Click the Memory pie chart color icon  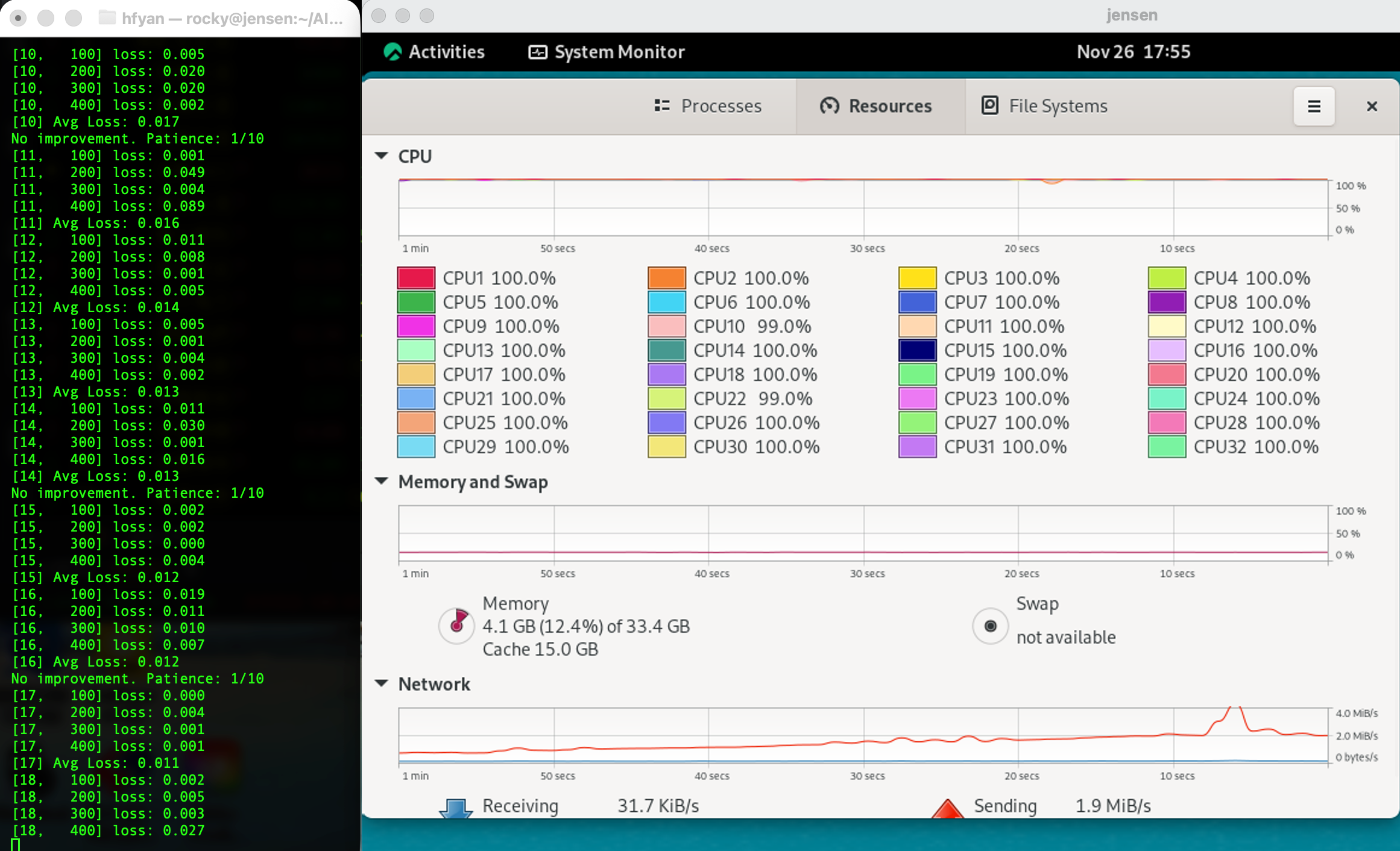pyautogui.click(x=456, y=625)
